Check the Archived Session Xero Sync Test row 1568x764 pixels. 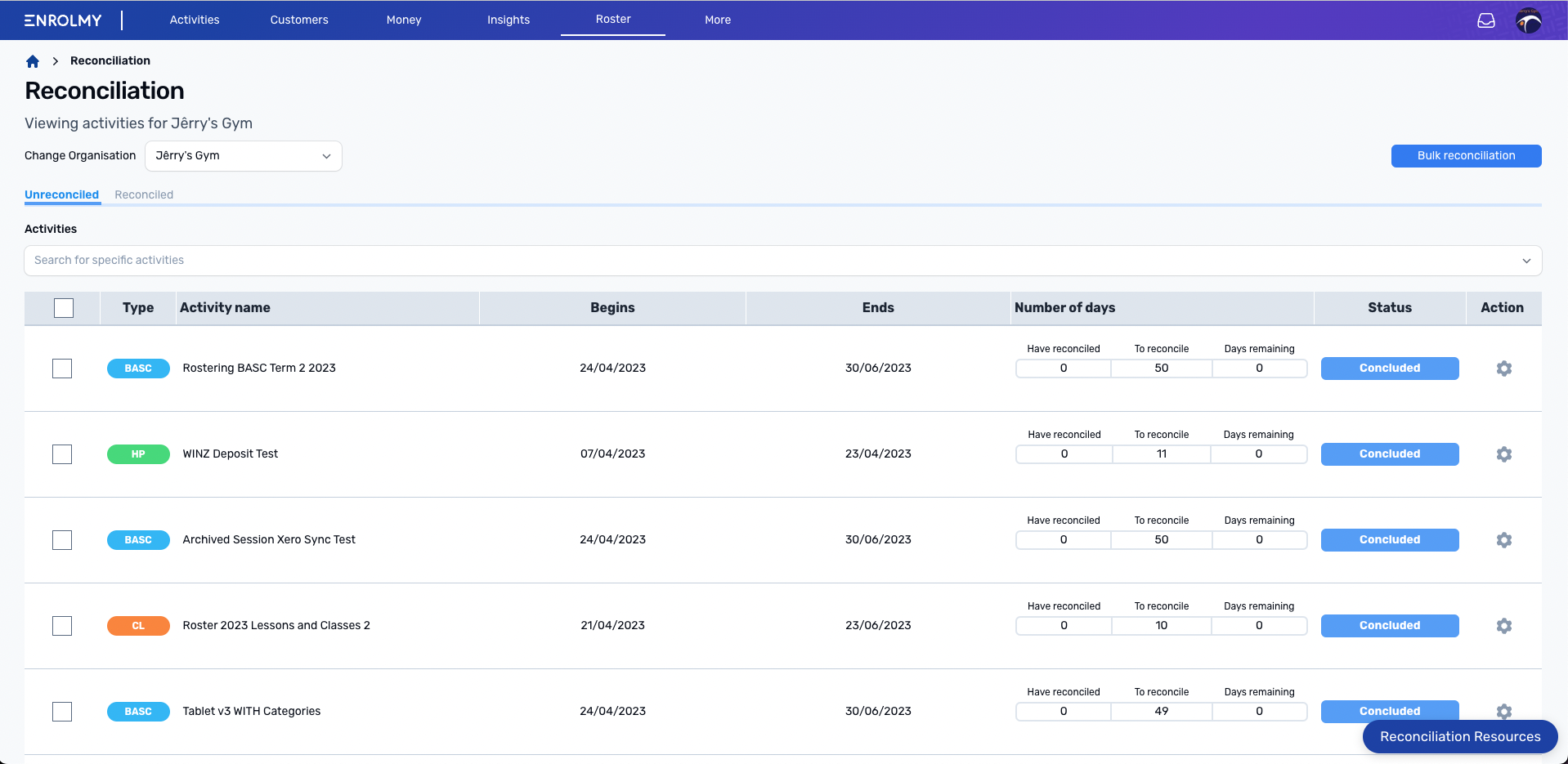62,540
